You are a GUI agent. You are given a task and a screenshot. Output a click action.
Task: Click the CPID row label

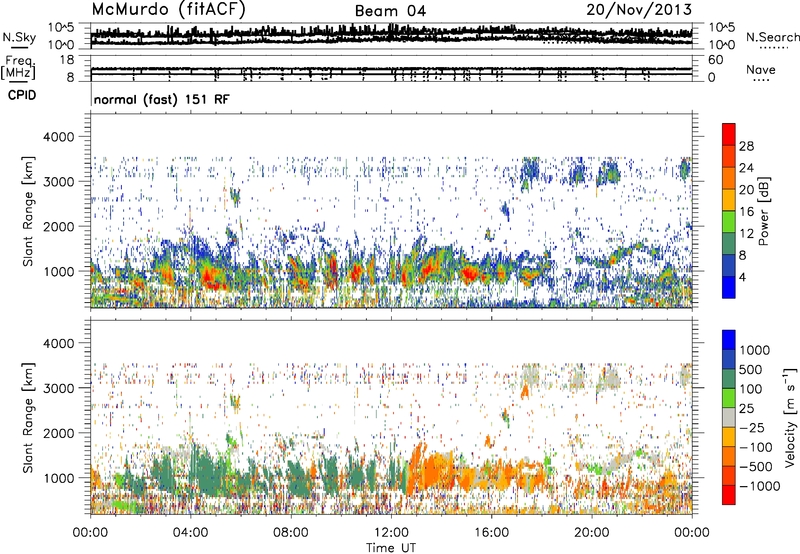coord(22,95)
